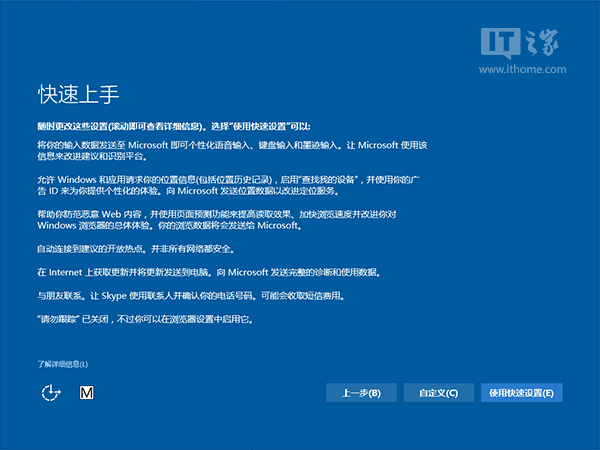Click the line starting 与朋友联系。让 Skype

pos(191,296)
